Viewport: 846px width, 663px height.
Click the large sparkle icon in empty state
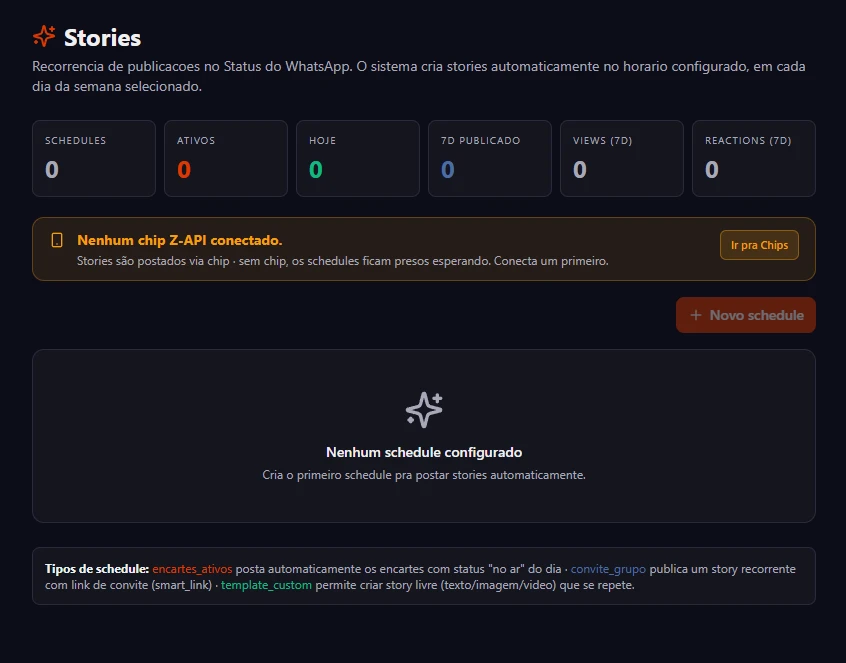pos(424,409)
